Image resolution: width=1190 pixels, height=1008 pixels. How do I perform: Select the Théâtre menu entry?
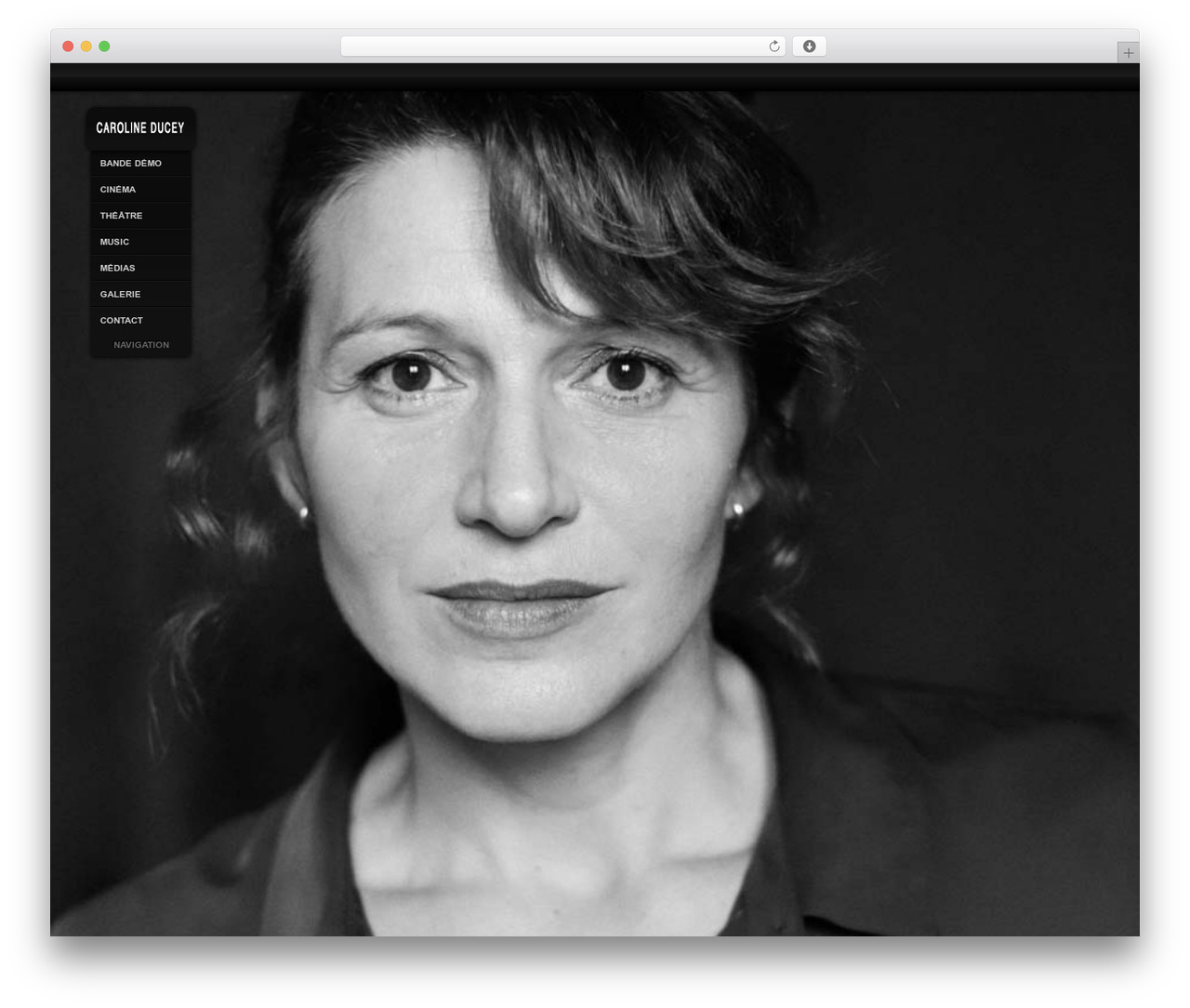click(140, 215)
